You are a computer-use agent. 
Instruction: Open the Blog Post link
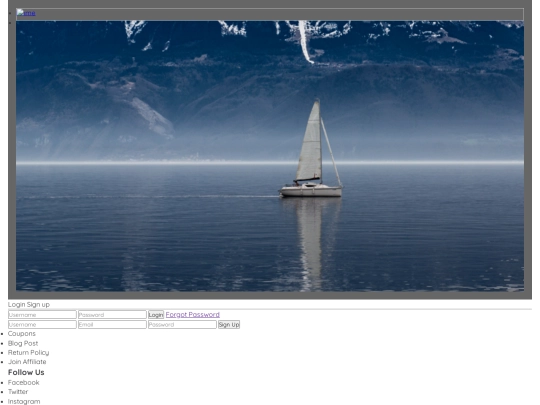23,343
